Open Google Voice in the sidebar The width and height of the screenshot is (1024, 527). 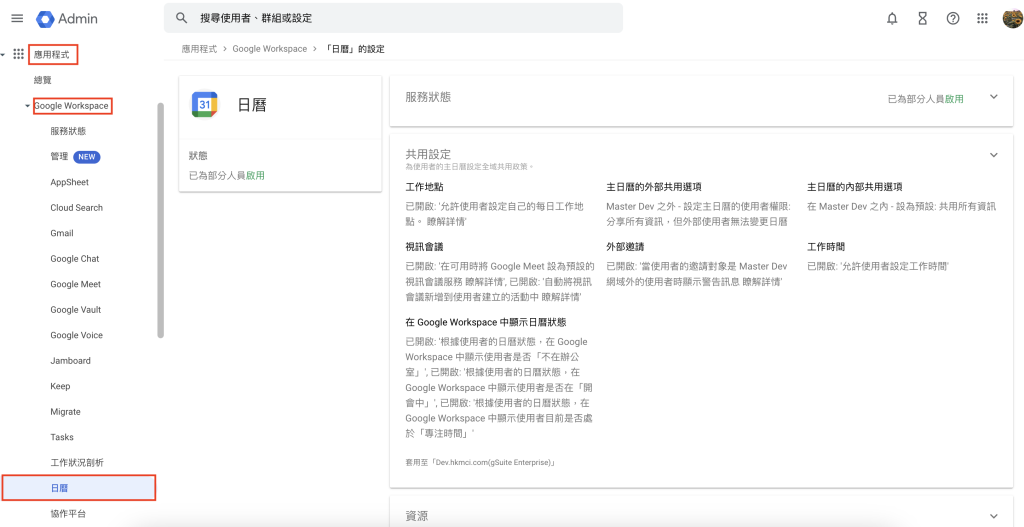point(76,335)
